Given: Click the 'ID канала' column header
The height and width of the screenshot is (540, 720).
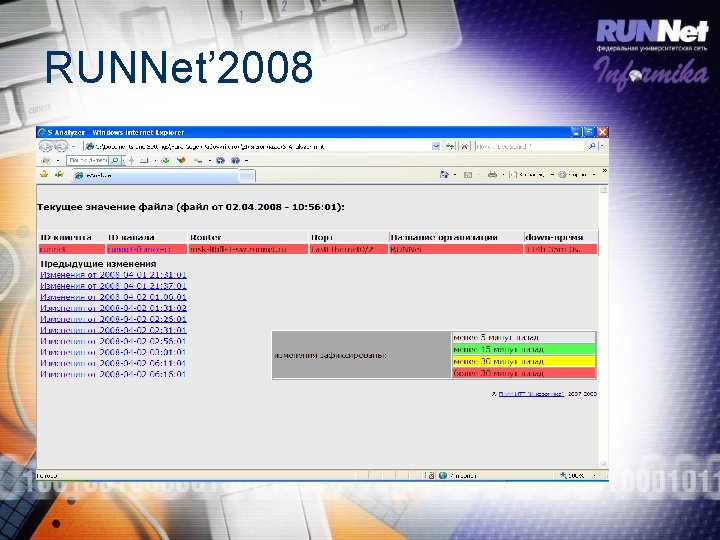Looking at the screenshot, I should pyautogui.click(x=131, y=237).
